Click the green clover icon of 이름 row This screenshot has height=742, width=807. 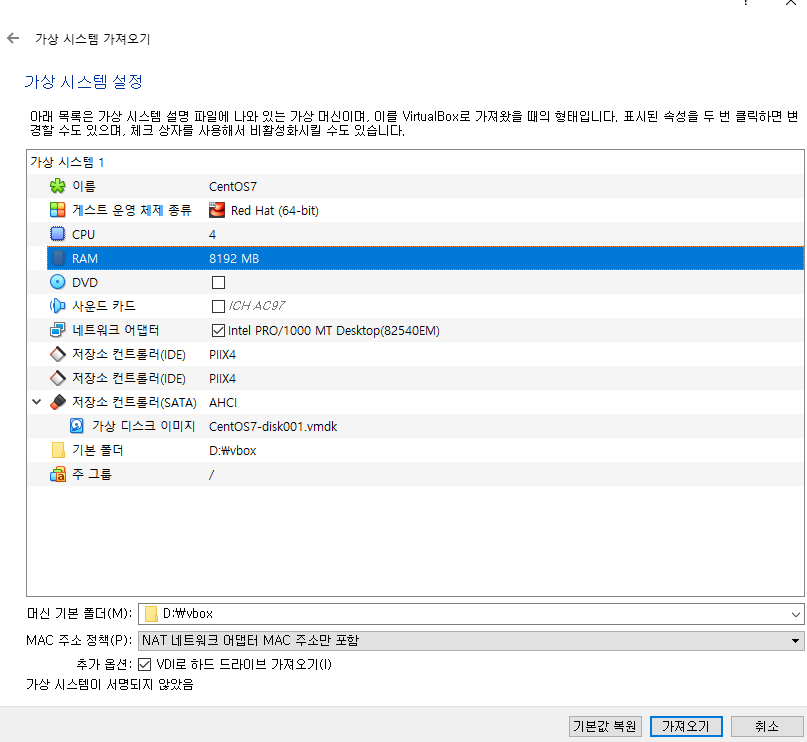click(58, 186)
